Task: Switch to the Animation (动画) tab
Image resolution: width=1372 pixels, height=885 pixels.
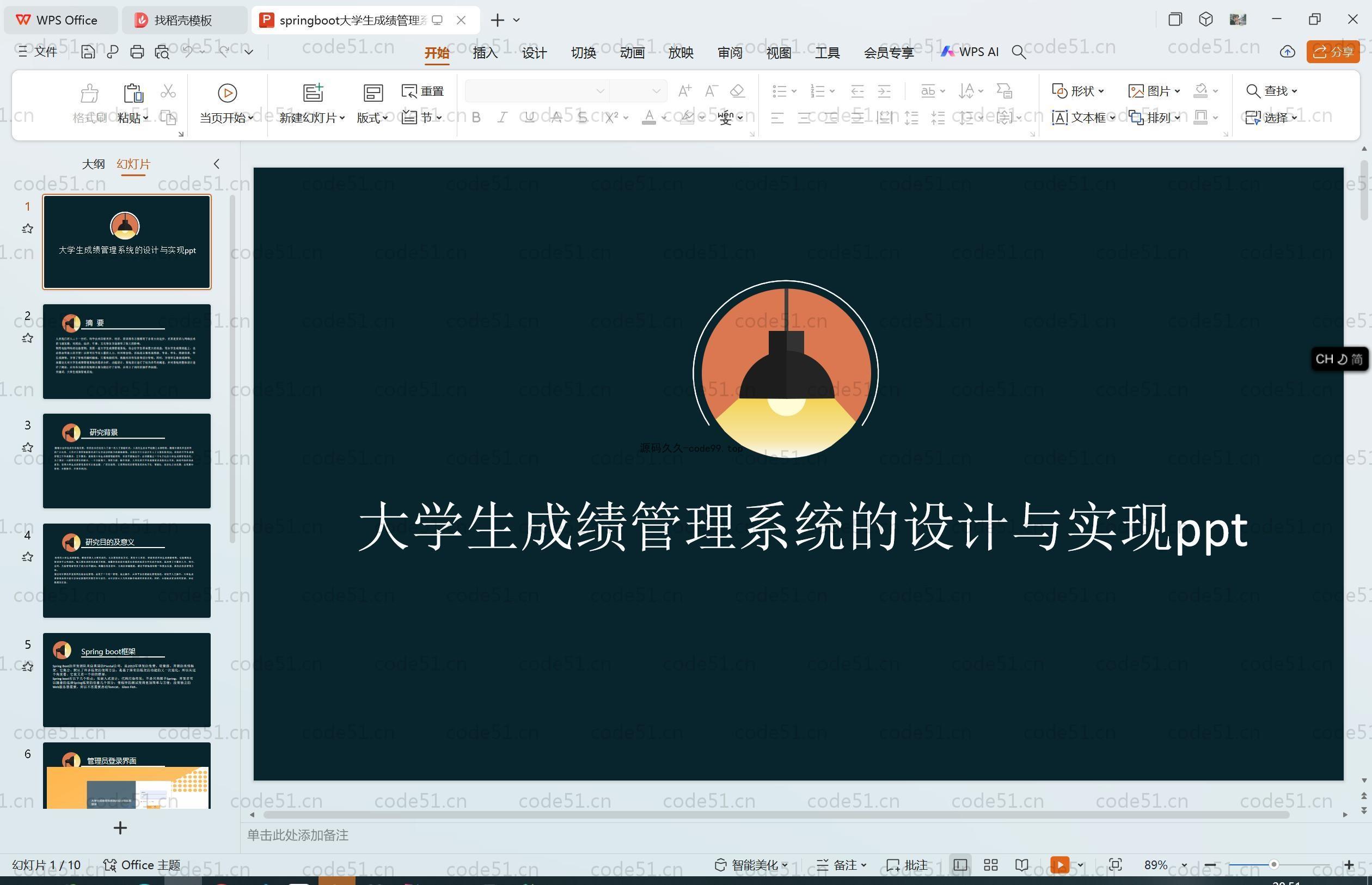Action: coord(632,52)
